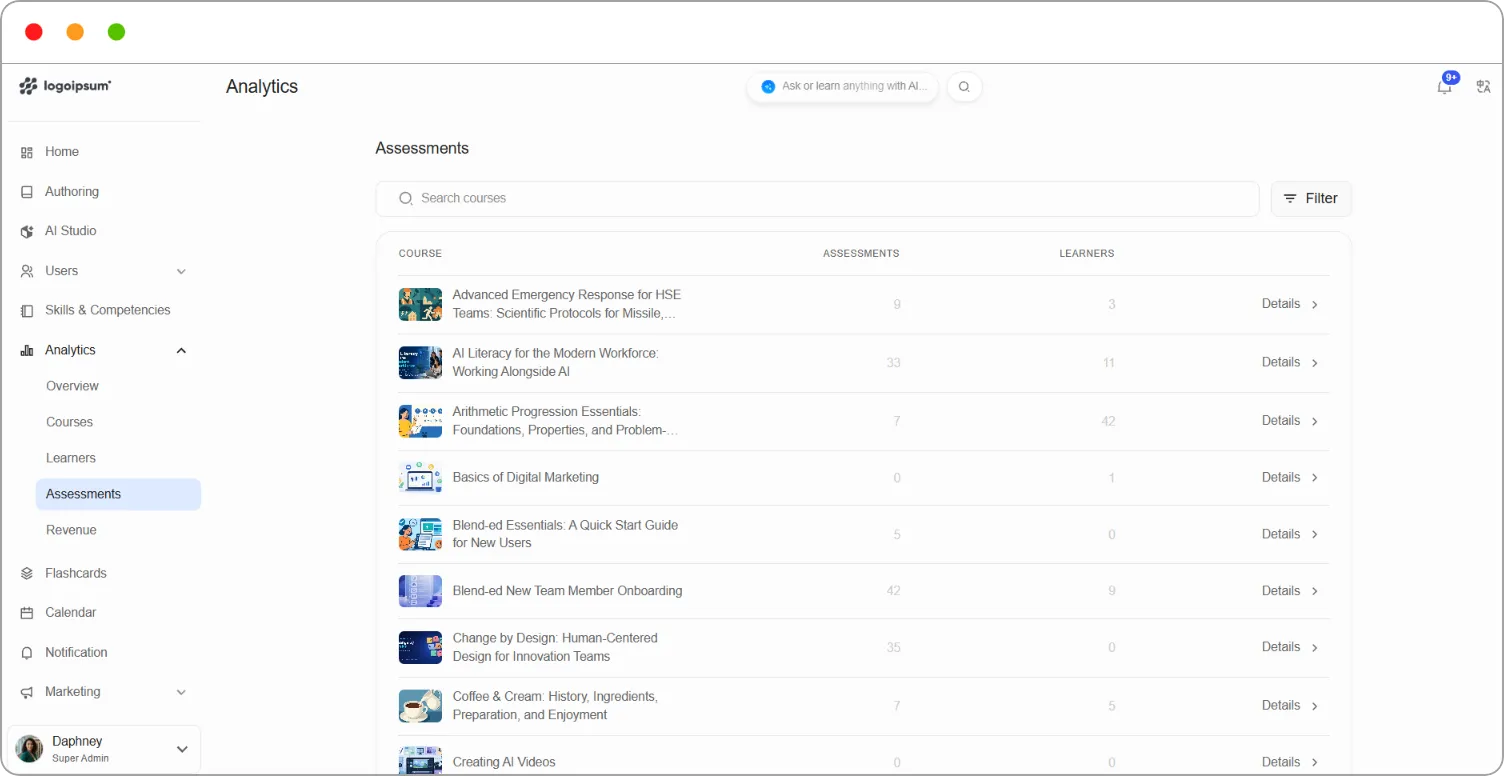The width and height of the screenshot is (1504, 776).
Task: Click the Ask or learn anything with AI field
Action: [x=842, y=87]
